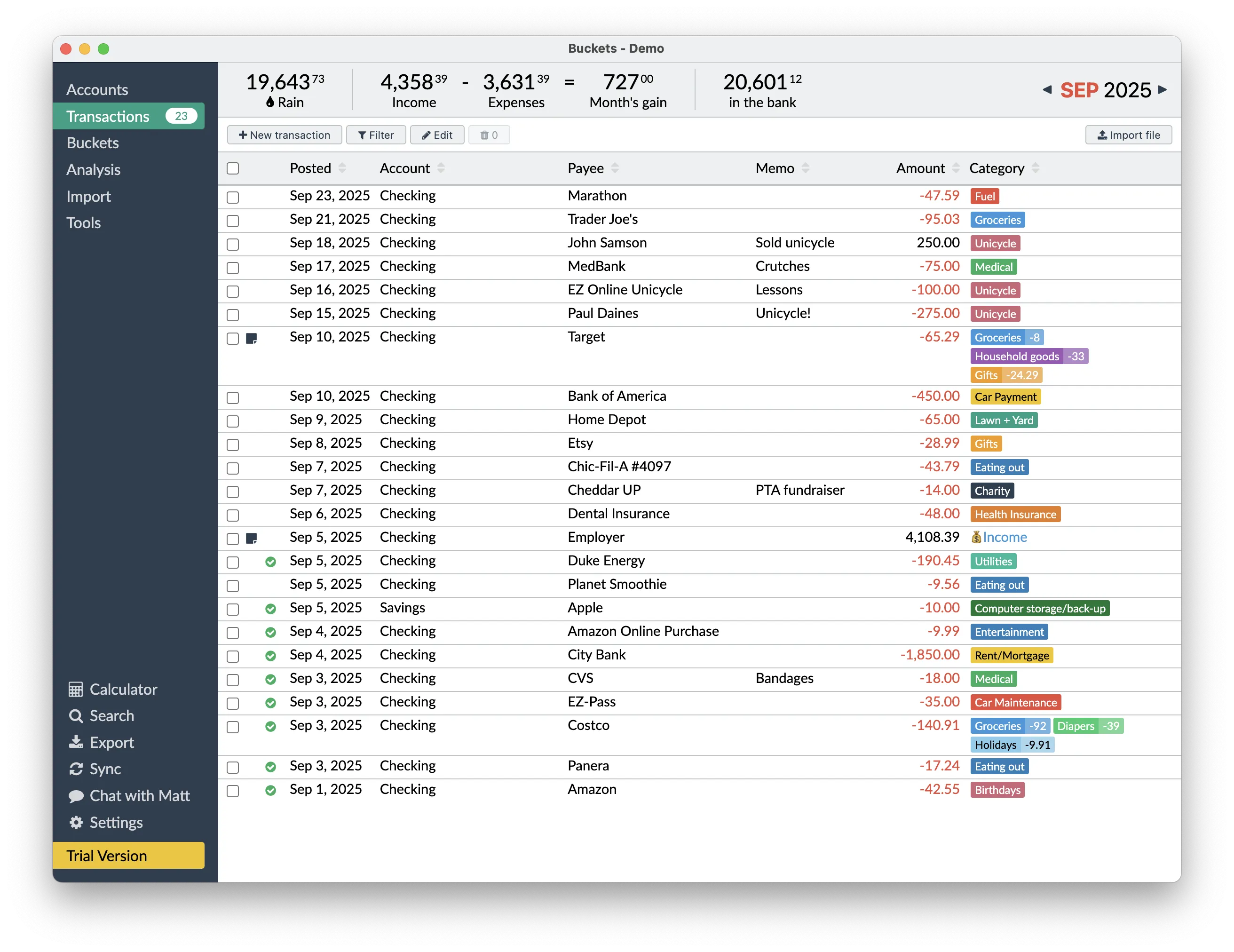This screenshot has width=1234, height=952.
Task: Check the Trader Joe's transaction checkbox
Action: tap(233, 221)
